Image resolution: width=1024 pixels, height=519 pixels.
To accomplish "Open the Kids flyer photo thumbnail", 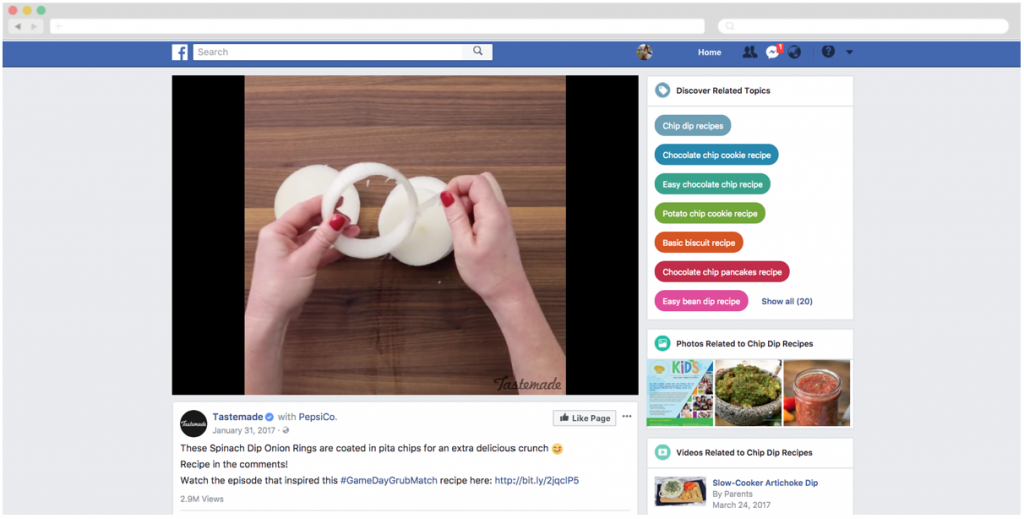I will (680, 392).
